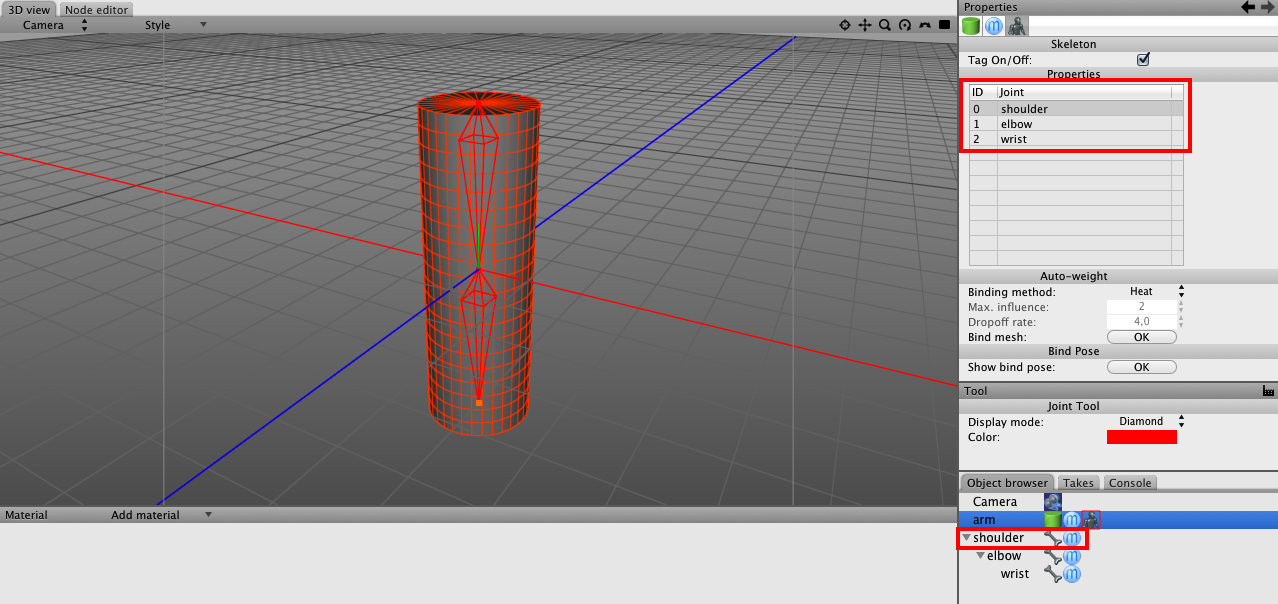Click the Camera object icon in Object browser
Image resolution: width=1278 pixels, height=604 pixels.
pos(1052,502)
